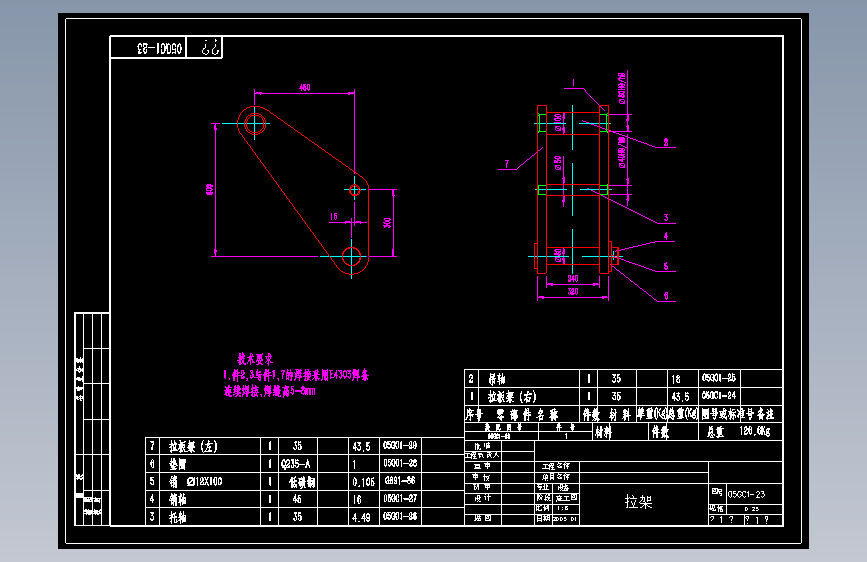Click balloon number "1" above the front view
This screenshot has height=562, width=867.
[x=573, y=83]
